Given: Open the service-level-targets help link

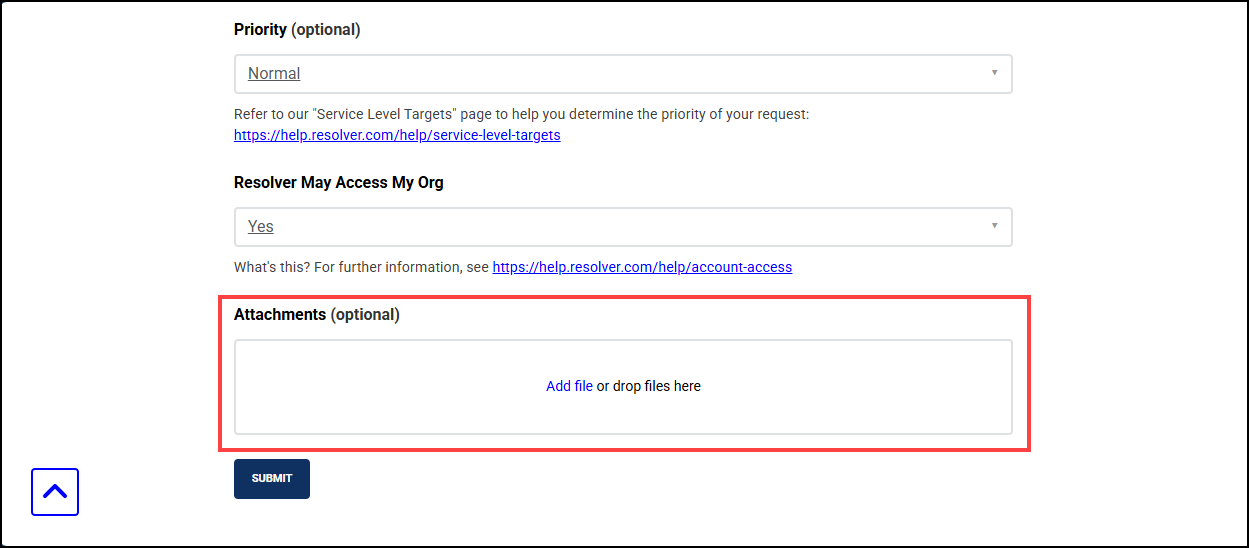Looking at the screenshot, I should 397,135.
